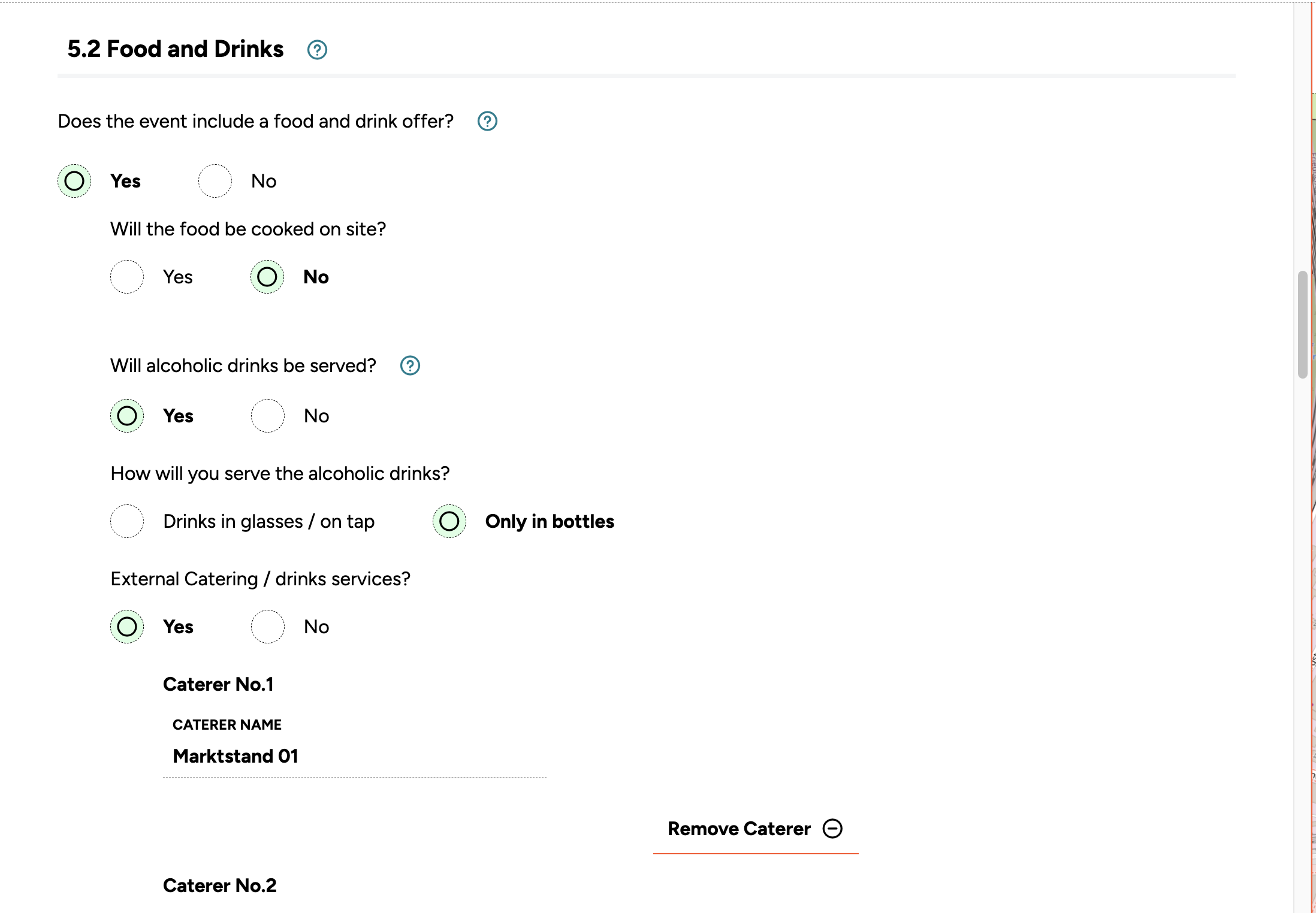Select Yes for alcoholic drinks served
Screen dimensions: 1316x913
(x=127, y=416)
